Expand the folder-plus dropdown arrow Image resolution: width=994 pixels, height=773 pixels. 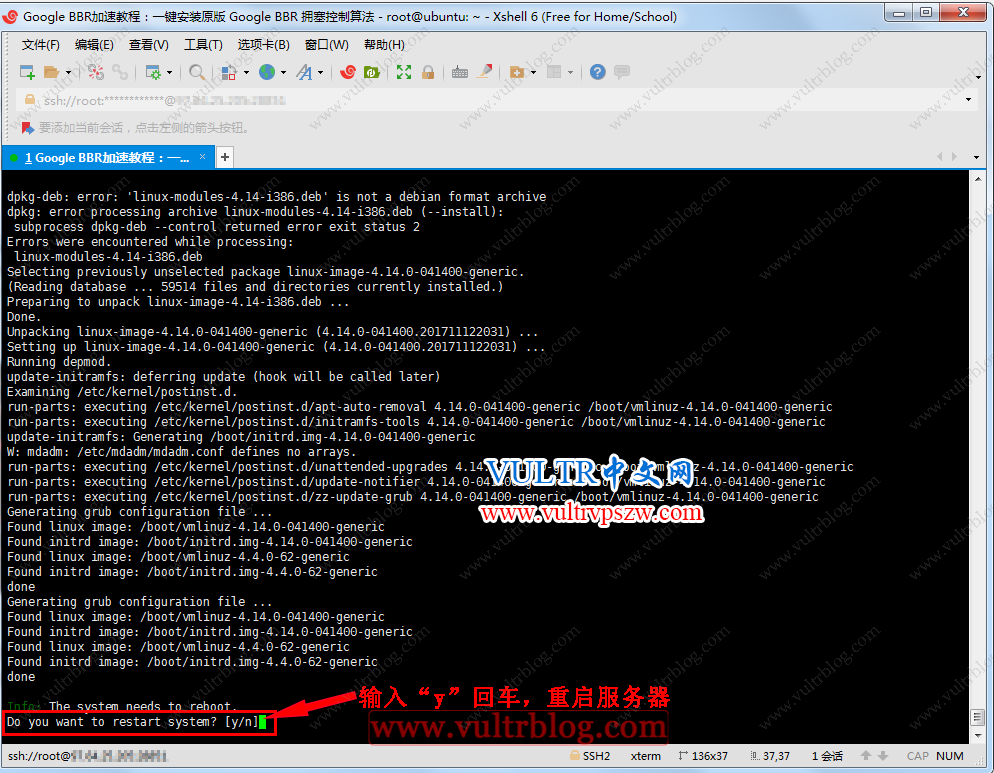pyautogui.click(x=533, y=73)
